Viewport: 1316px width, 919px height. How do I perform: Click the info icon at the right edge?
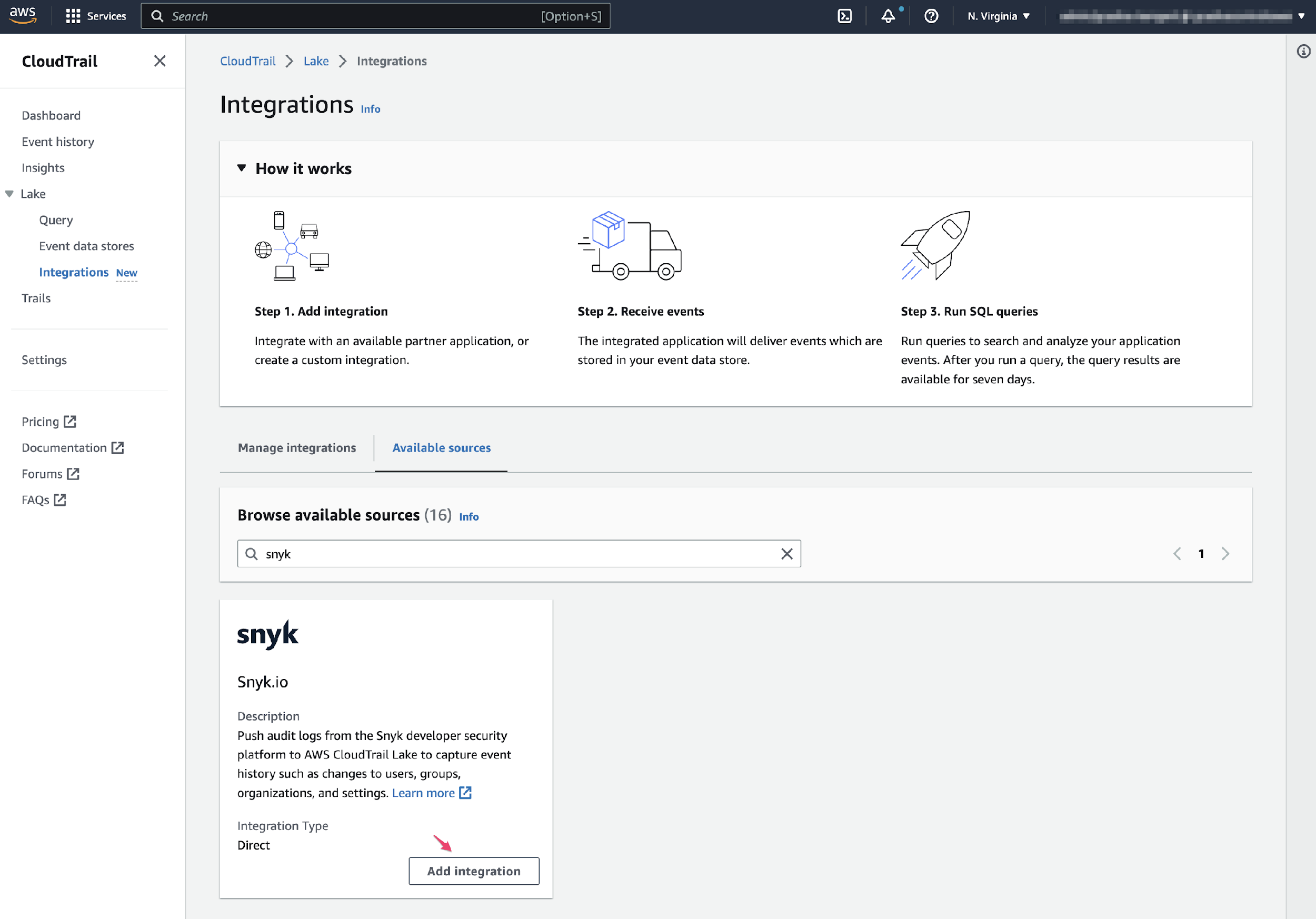coord(1303,51)
